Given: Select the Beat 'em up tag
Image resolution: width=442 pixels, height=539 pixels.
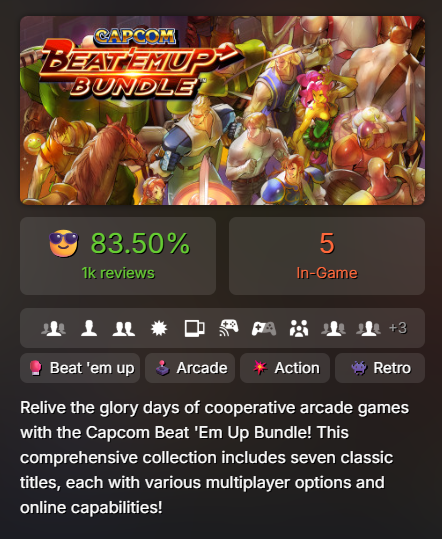Looking at the screenshot, I should coord(80,368).
